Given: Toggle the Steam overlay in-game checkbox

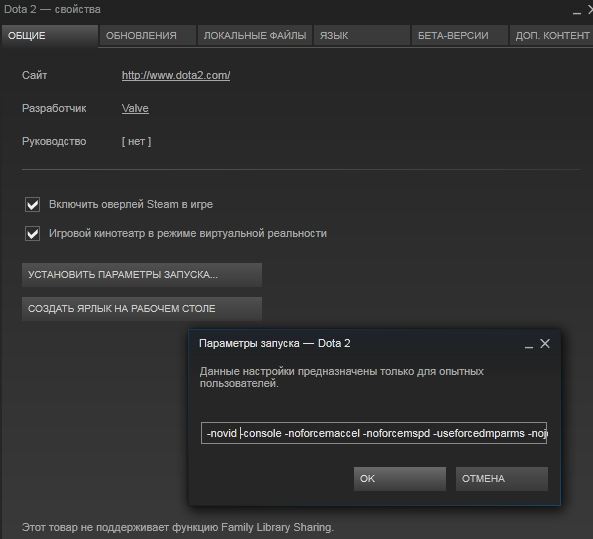Looking at the screenshot, I should click(x=33, y=205).
